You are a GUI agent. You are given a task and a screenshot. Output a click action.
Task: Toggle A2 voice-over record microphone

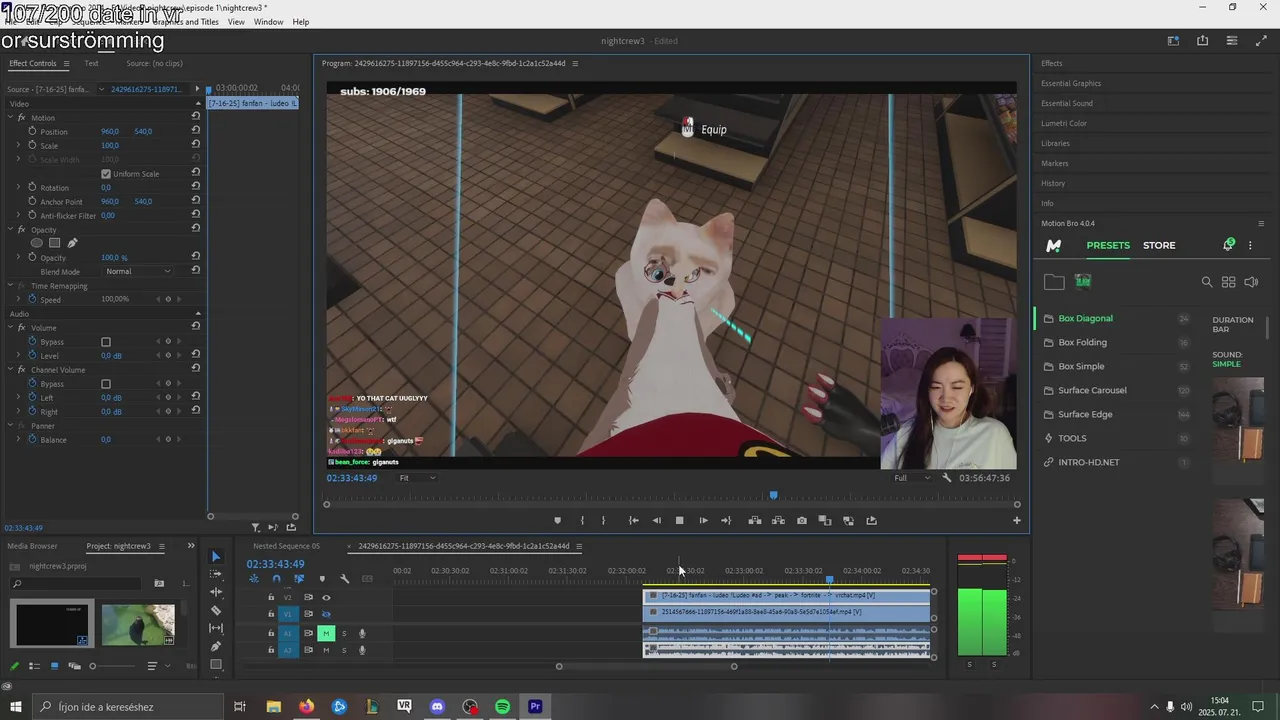362,650
